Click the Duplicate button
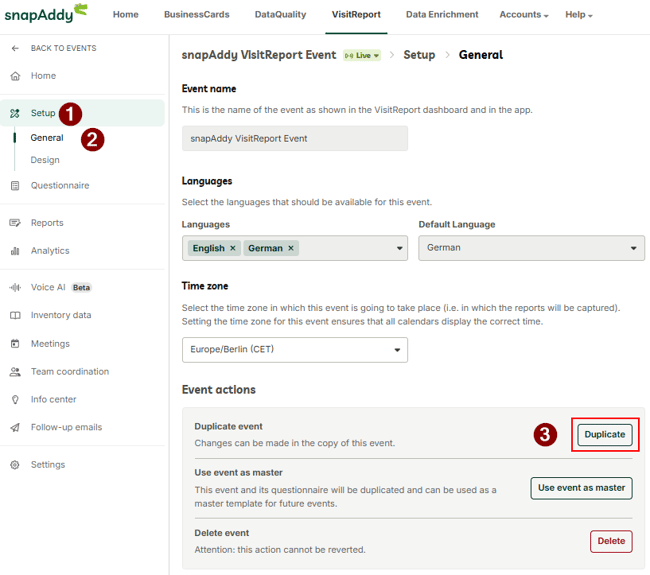 [x=605, y=434]
